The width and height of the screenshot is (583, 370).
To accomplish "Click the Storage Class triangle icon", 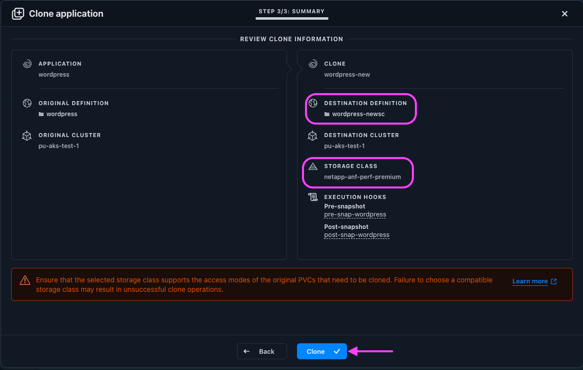I will [313, 166].
